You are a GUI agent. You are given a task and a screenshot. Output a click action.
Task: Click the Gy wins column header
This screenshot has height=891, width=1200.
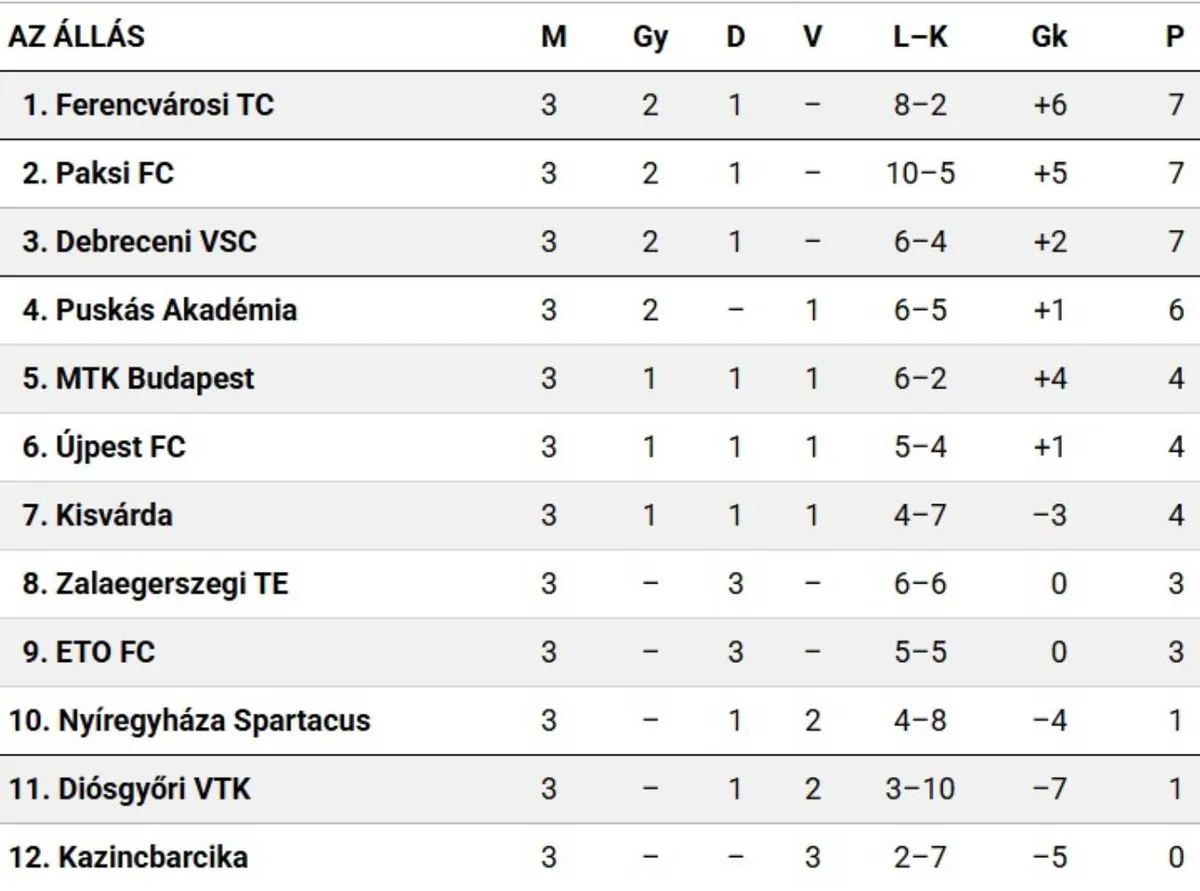coord(650,38)
